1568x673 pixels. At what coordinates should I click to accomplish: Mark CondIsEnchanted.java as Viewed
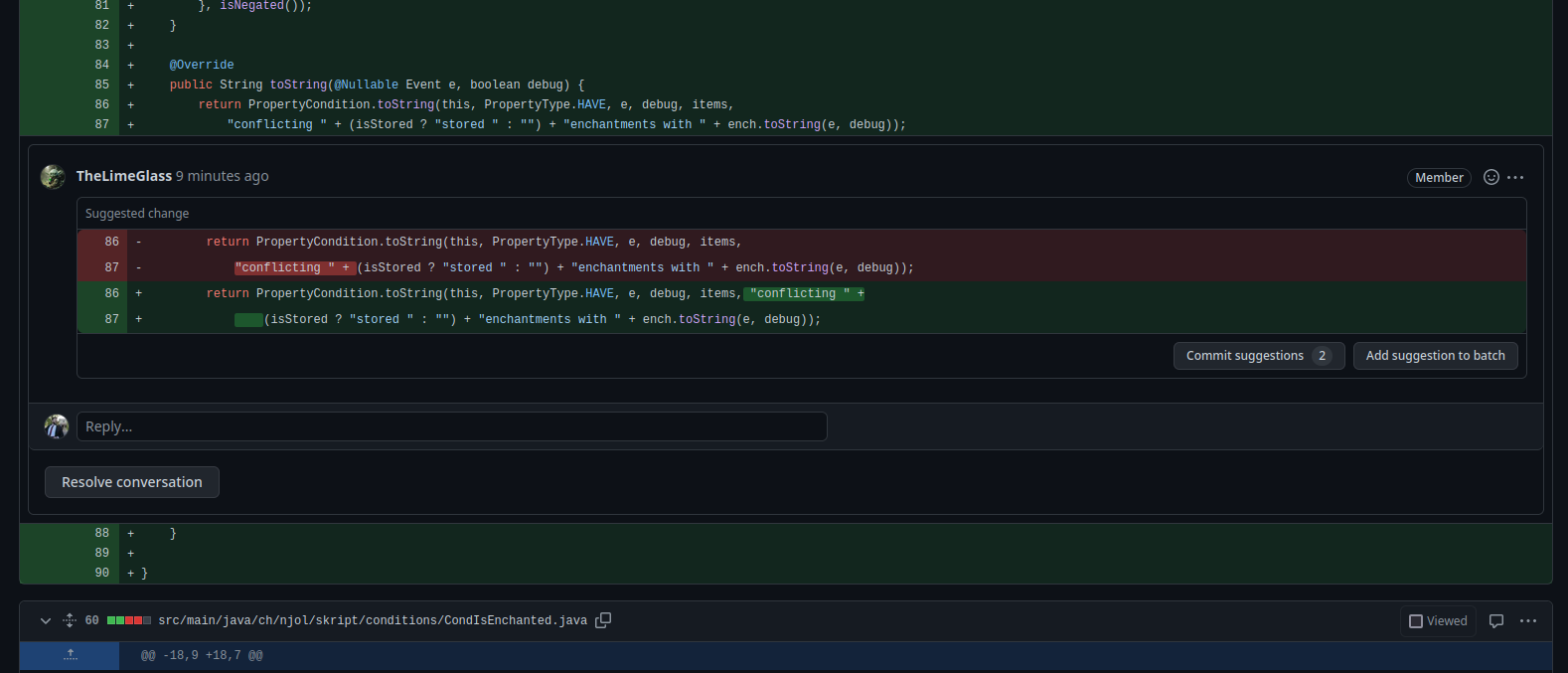point(1438,621)
